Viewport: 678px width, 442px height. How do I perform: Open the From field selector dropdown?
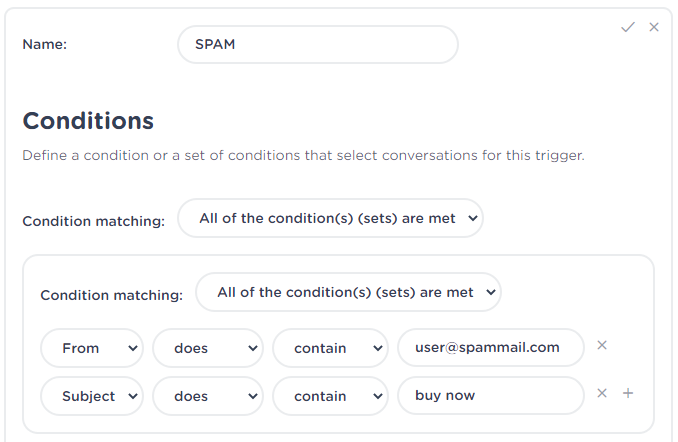92,348
